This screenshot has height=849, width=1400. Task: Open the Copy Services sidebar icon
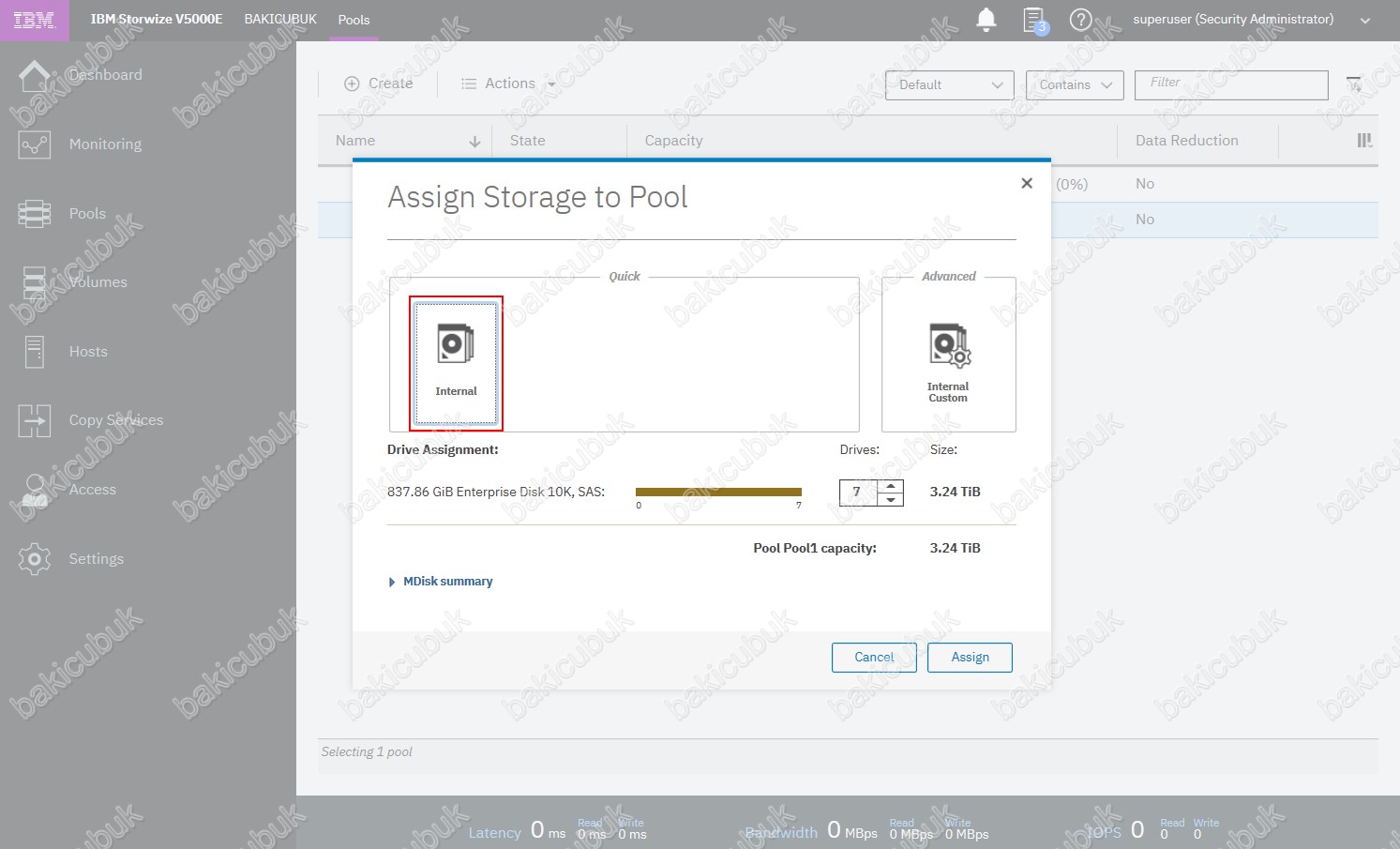point(35,420)
